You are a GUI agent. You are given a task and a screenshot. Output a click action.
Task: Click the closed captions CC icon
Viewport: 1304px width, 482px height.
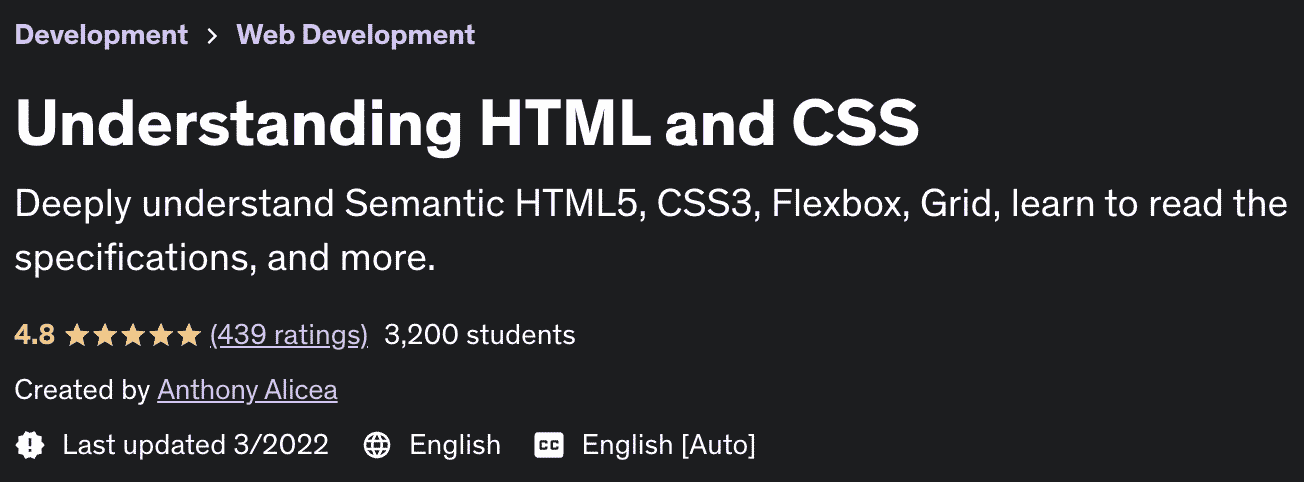tap(549, 445)
